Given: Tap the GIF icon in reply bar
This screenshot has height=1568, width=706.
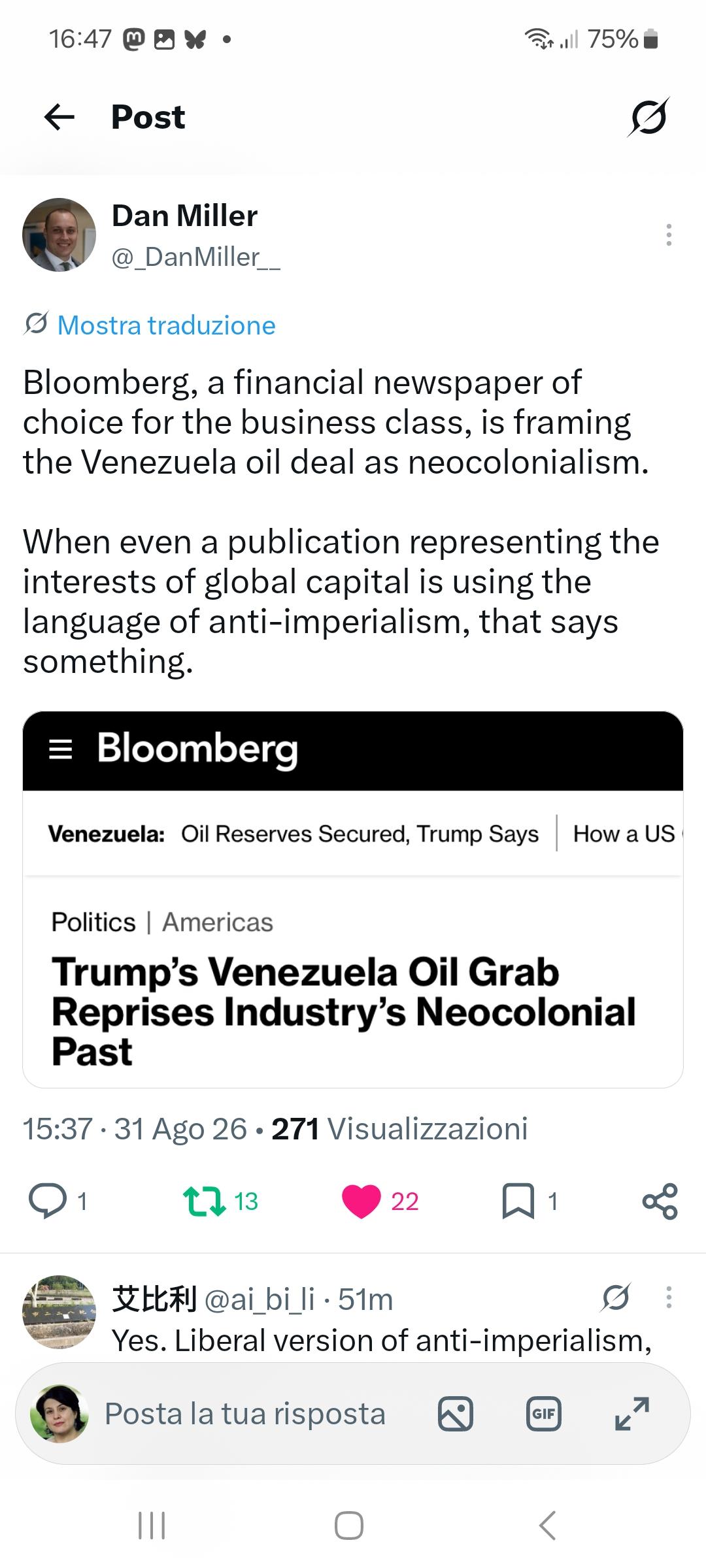Looking at the screenshot, I should [544, 1414].
